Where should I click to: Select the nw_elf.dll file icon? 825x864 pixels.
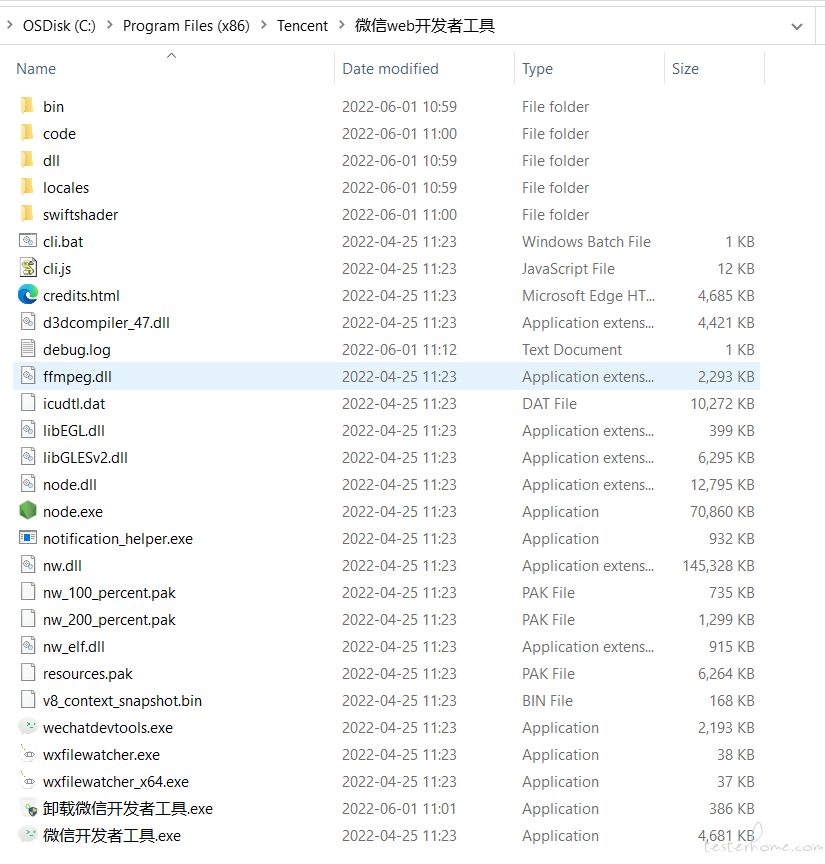[x=28, y=646]
